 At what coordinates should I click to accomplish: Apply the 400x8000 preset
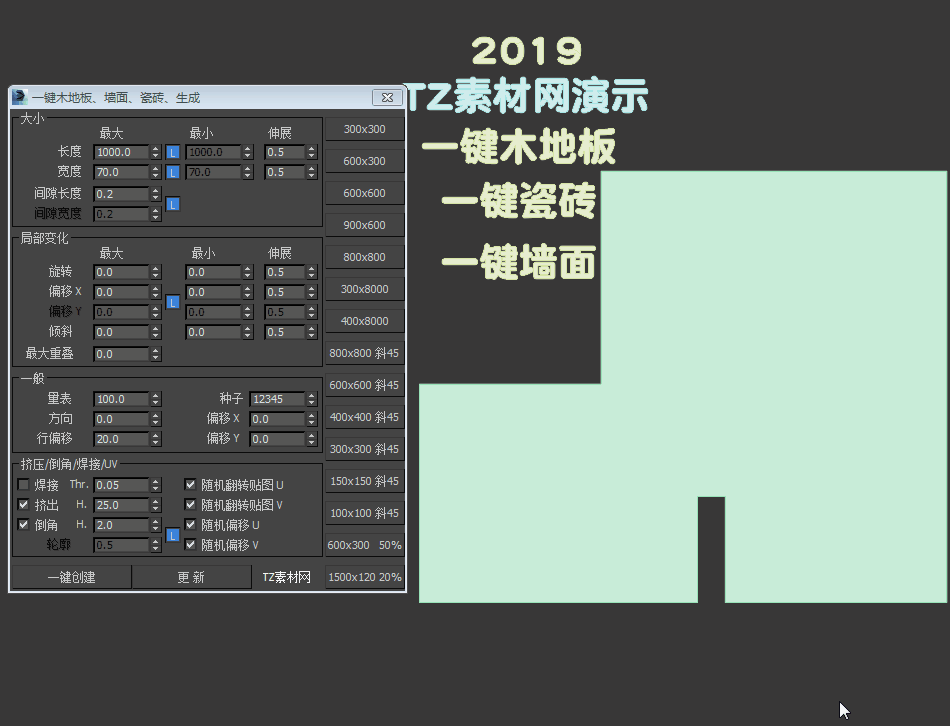point(365,321)
